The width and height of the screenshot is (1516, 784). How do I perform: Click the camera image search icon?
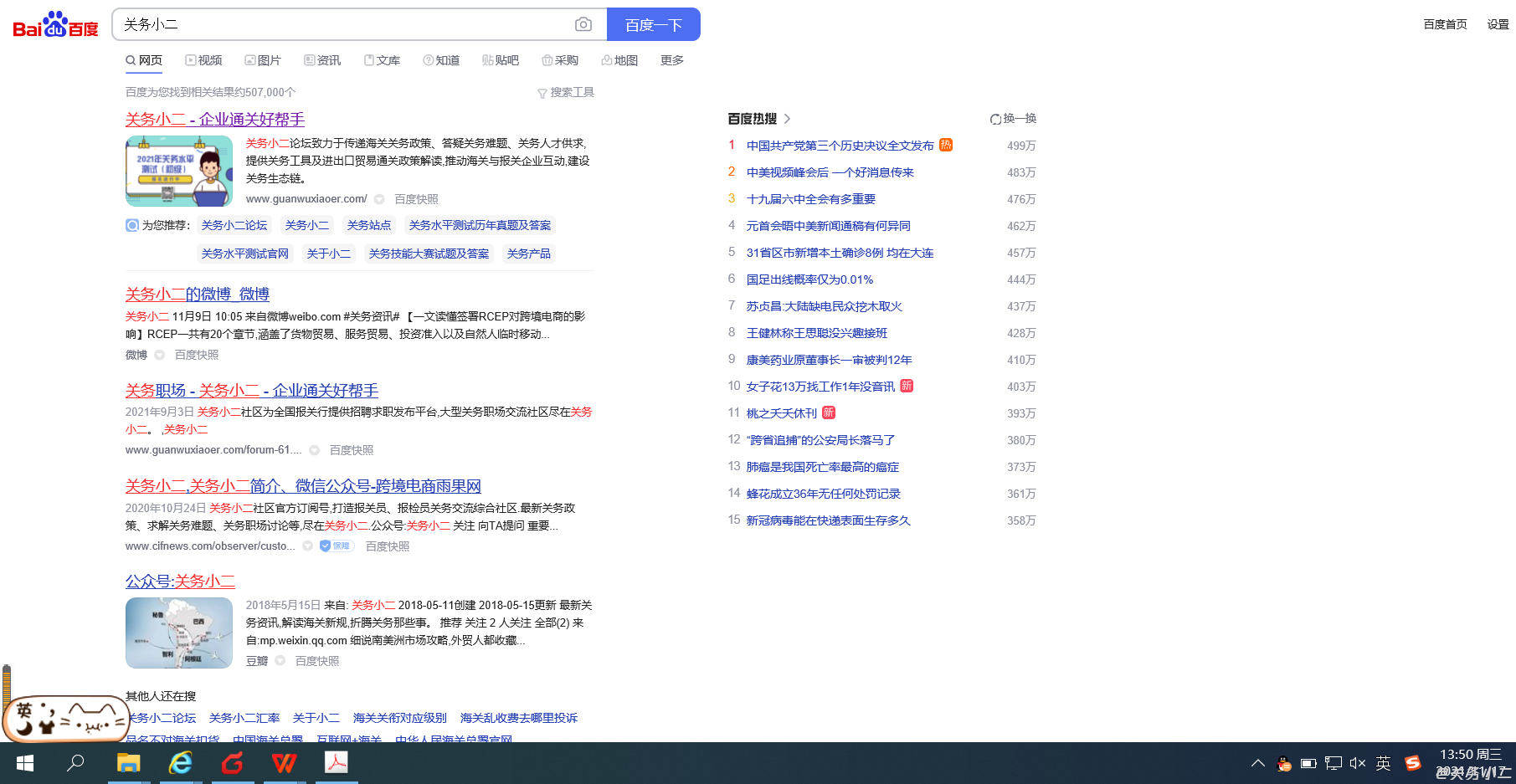click(x=583, y=25)
